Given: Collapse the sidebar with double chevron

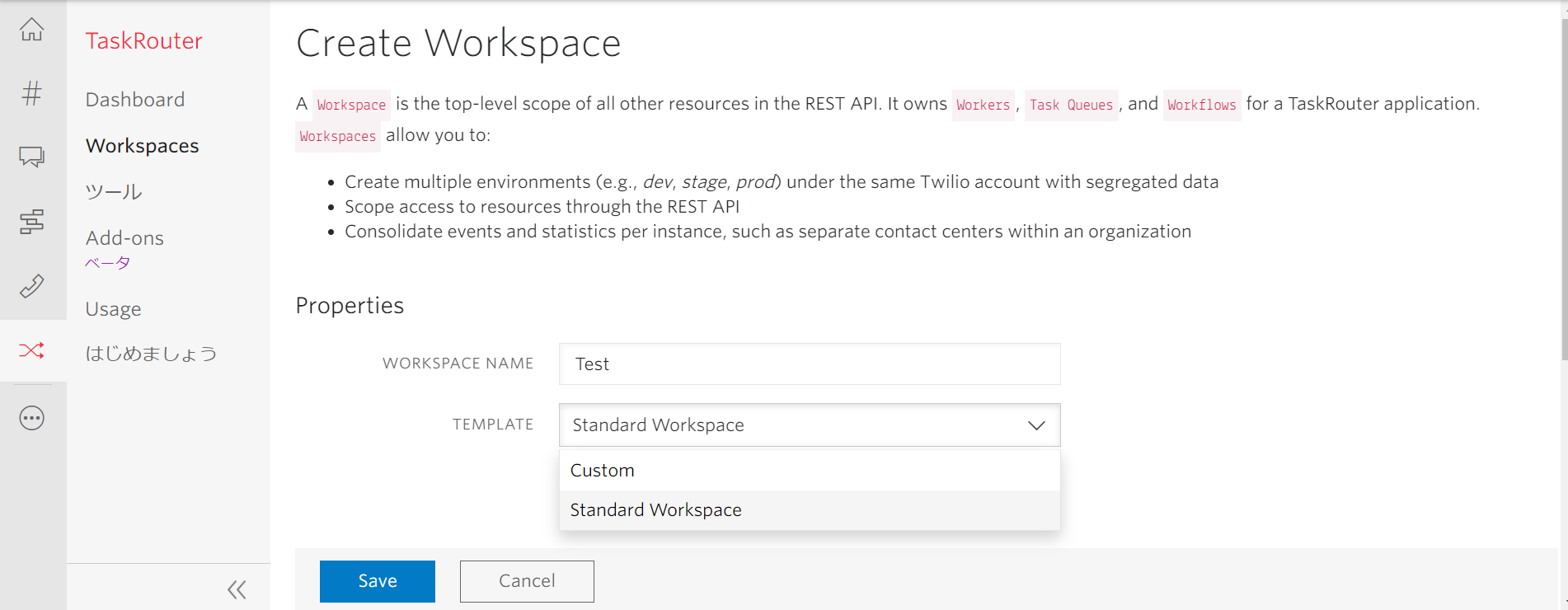Looking at the screenshot, I should coord(237,589).
